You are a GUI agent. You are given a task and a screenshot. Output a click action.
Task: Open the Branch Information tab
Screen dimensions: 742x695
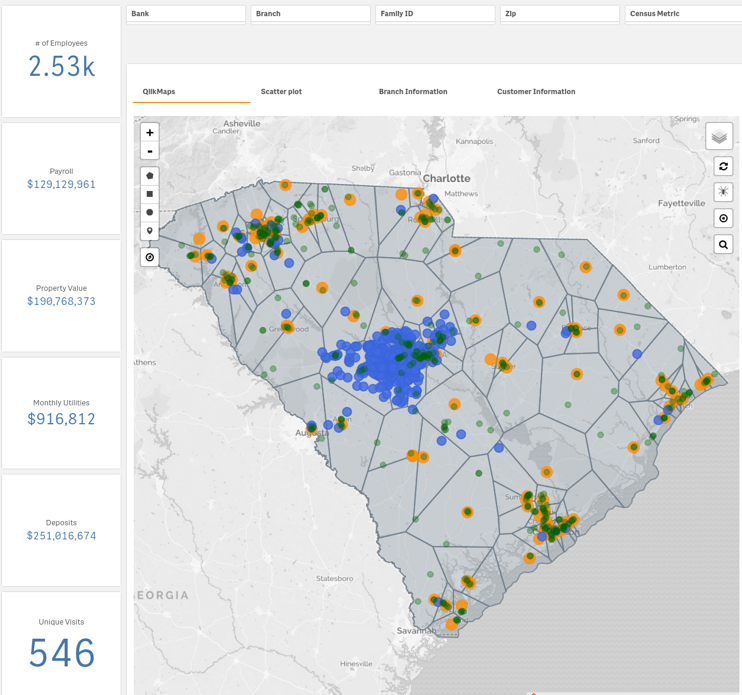pos(413,91)
